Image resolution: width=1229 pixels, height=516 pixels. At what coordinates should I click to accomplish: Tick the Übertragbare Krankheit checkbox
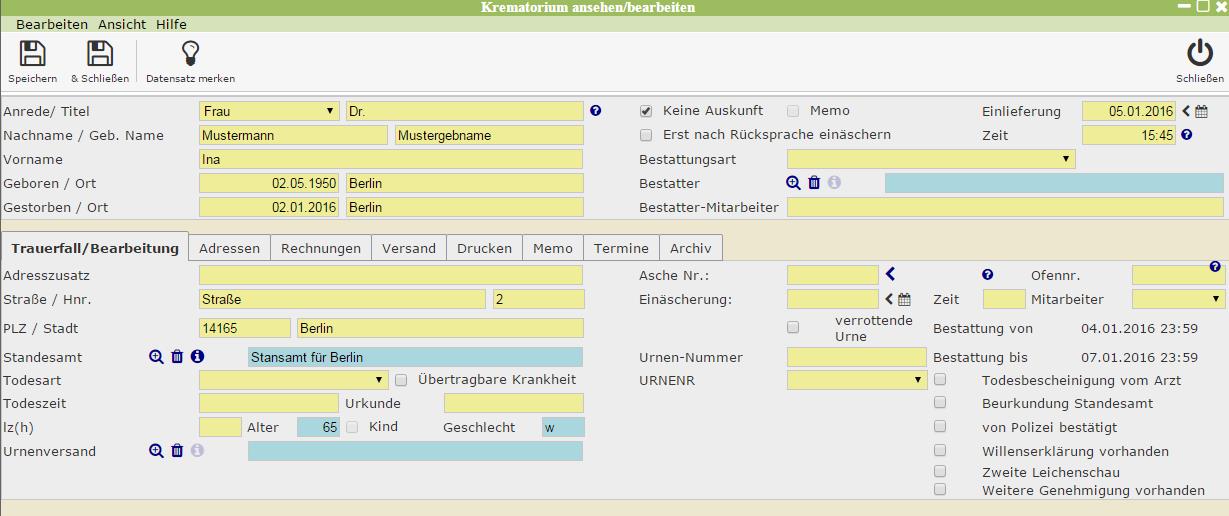click(401, 380)
